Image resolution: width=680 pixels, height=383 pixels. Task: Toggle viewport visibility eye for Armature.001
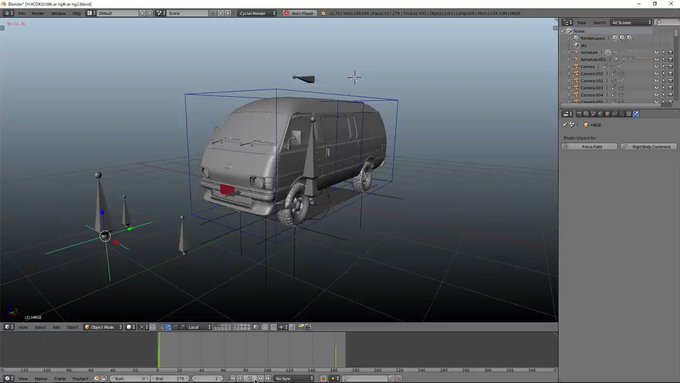coord(657,59)
